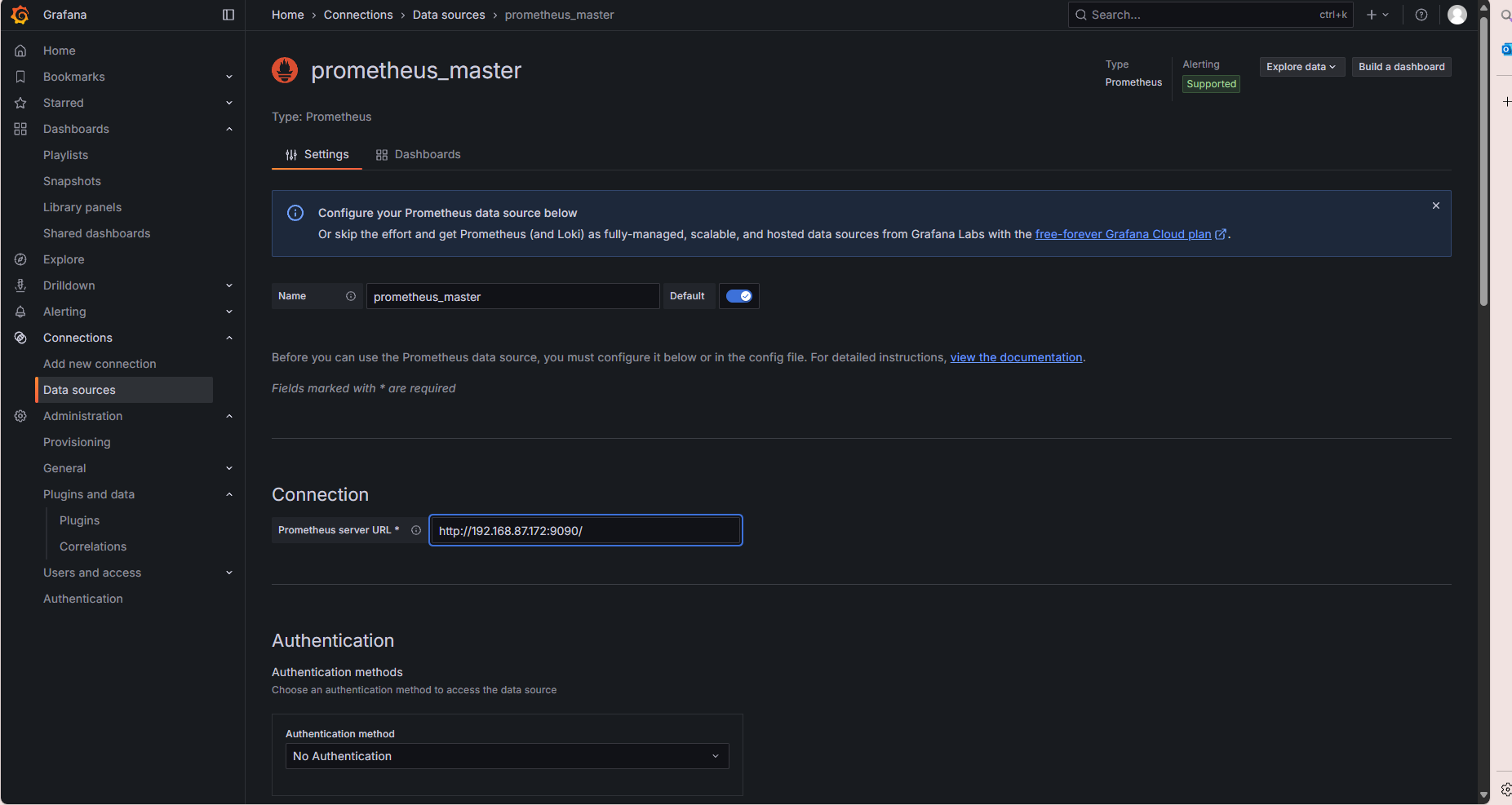Collapse the Connections section chevron
Image resolution: width=1512 pixels, height=805 pixels.
point(229,338)
